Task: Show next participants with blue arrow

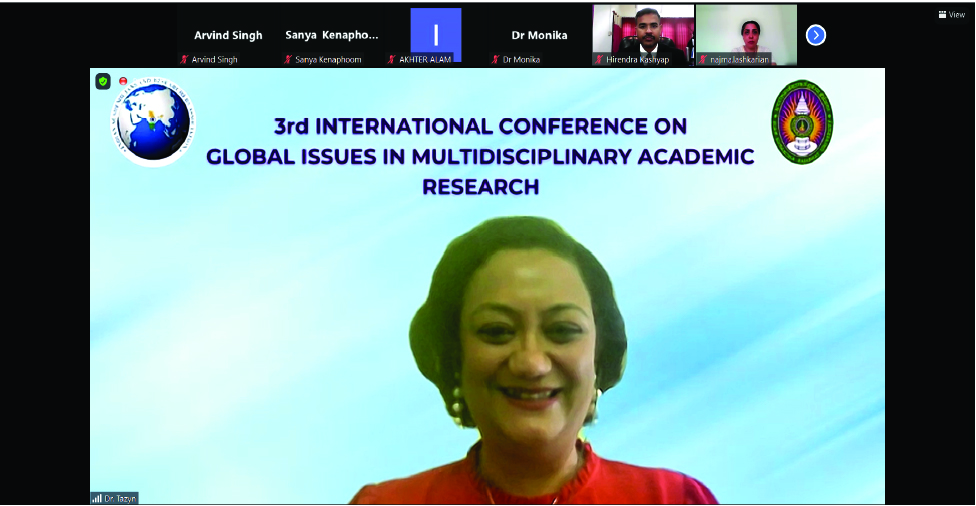Action: click(x=816, y=35)
